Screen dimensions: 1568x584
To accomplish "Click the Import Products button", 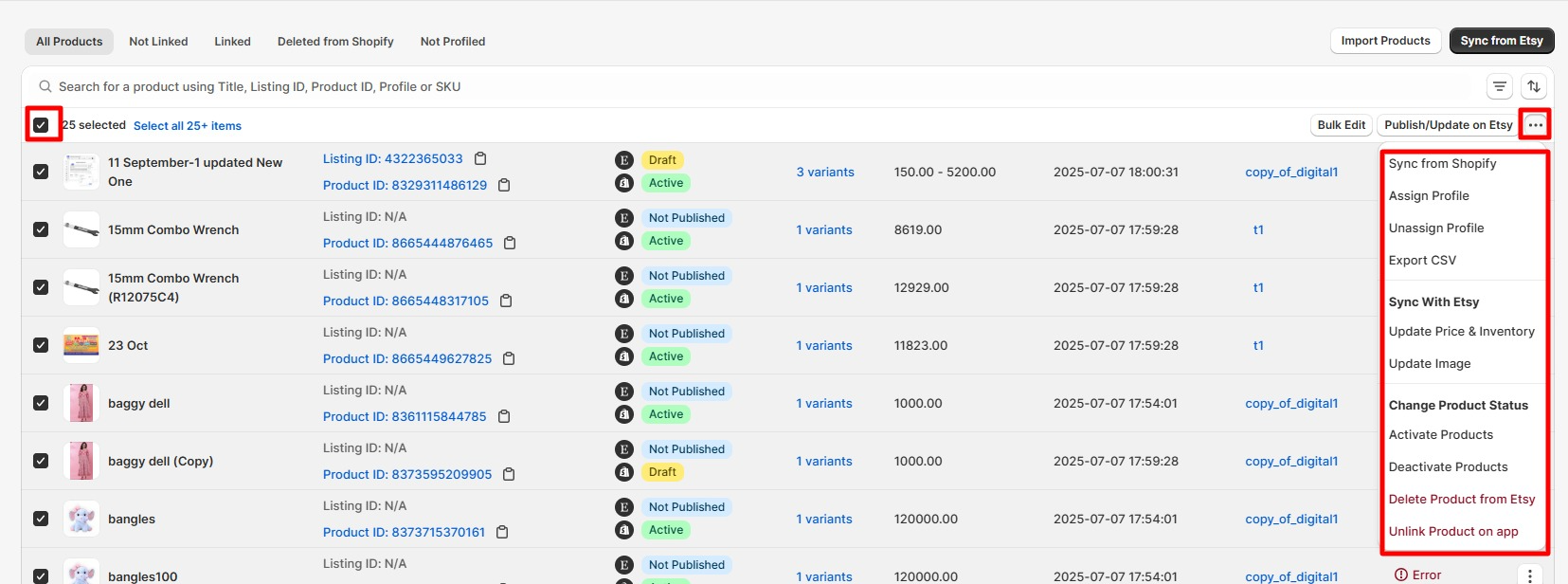I will pos(1385,41).
